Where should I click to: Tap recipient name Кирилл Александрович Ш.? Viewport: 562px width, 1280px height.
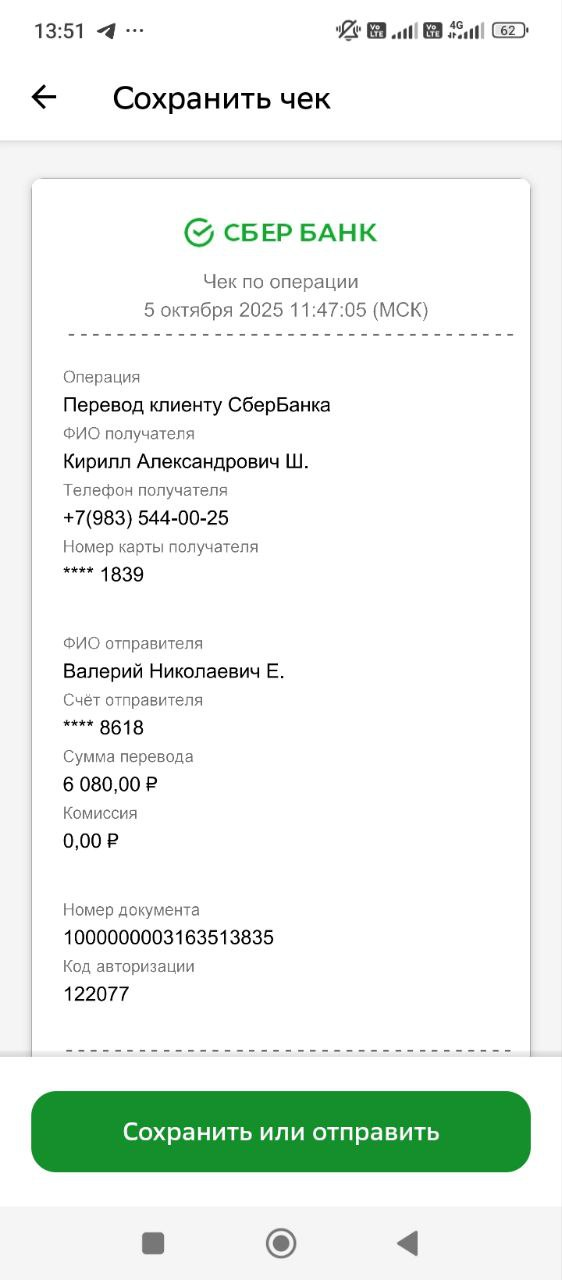[x=186, y=462]
